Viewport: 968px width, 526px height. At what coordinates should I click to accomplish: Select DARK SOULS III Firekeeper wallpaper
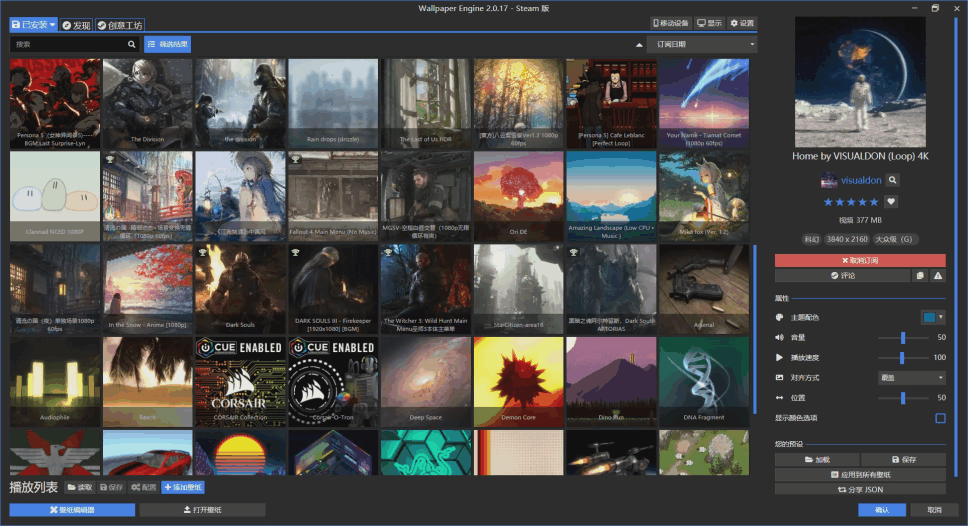[333, 289]
